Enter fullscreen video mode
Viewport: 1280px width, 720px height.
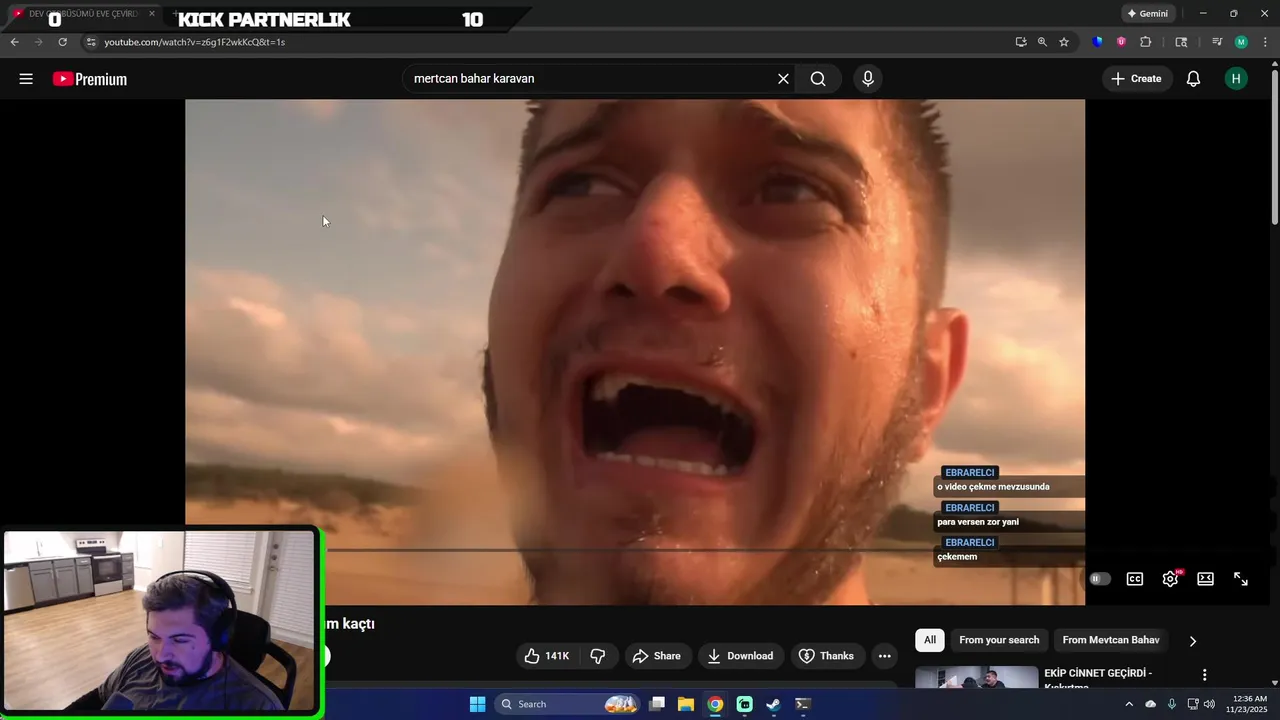coord(1241,579)
